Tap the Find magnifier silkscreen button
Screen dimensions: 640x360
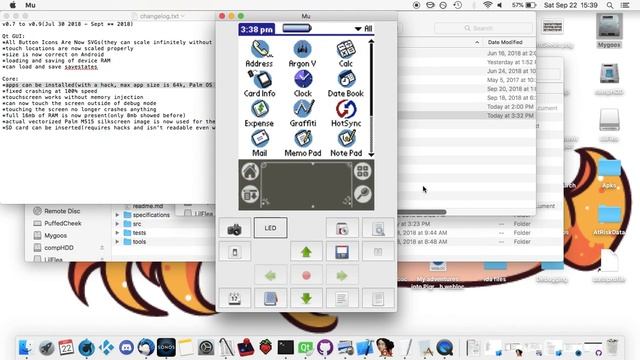362,194
